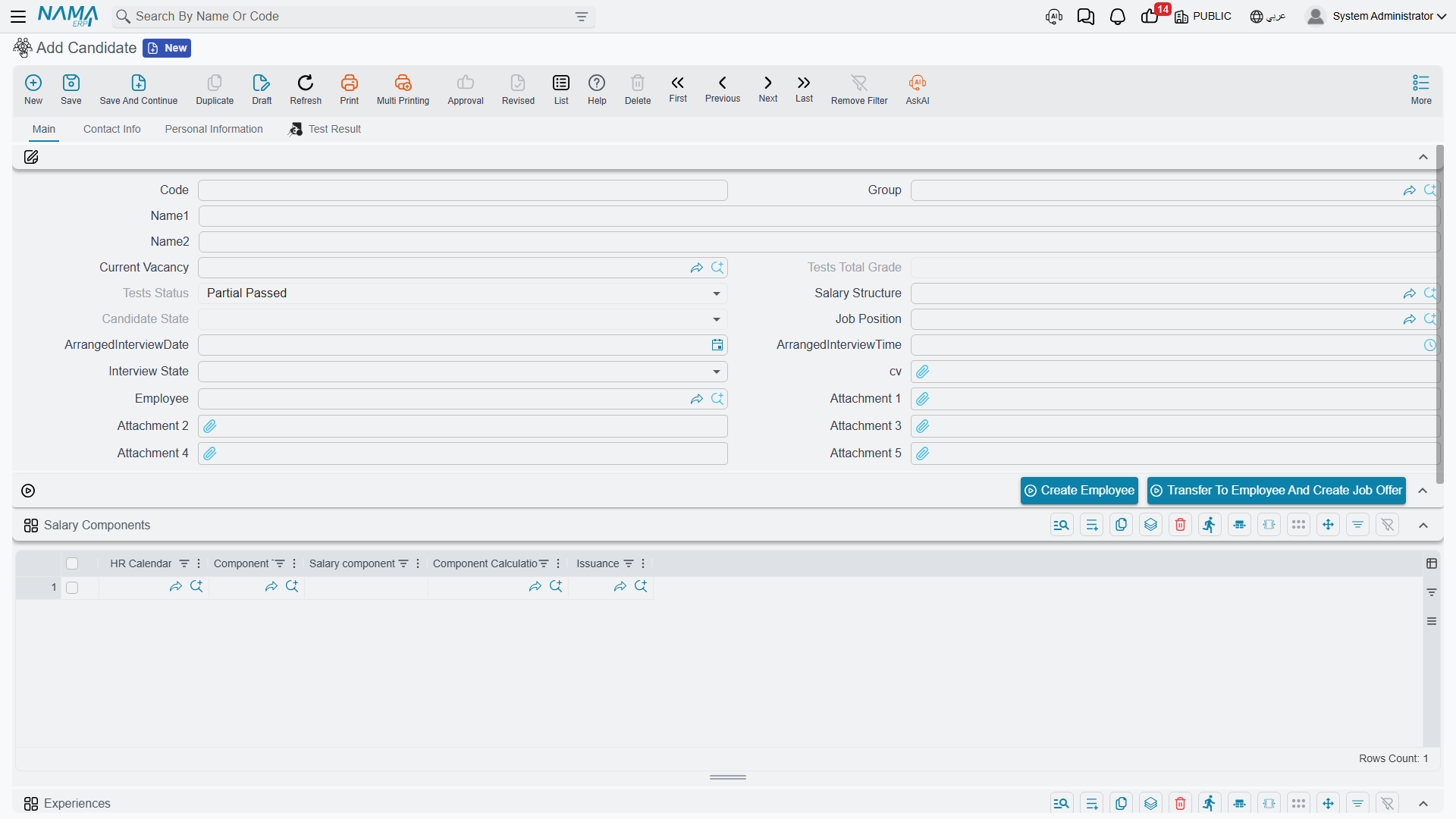Image resolution: width=1456 pixels, height=819 pixels.
Task: Click Transfer To Employee And Create Job Offer
Action: point(1276,491)
